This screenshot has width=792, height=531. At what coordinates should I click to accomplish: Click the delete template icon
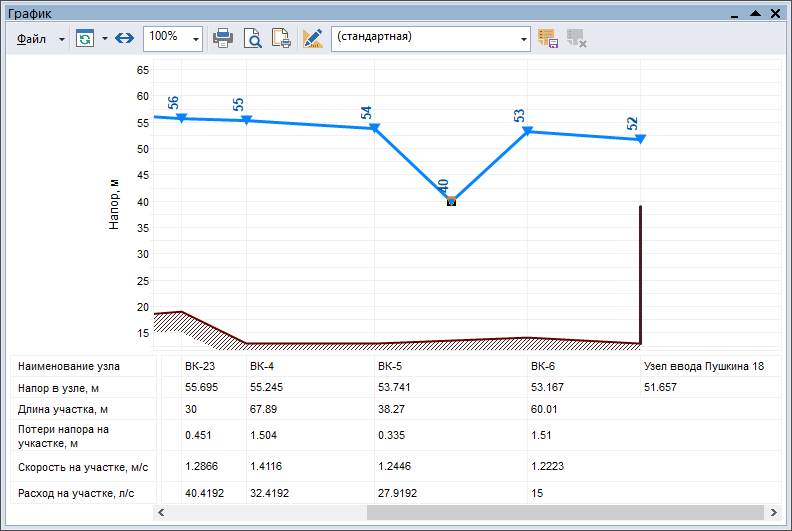coord(576,38)
